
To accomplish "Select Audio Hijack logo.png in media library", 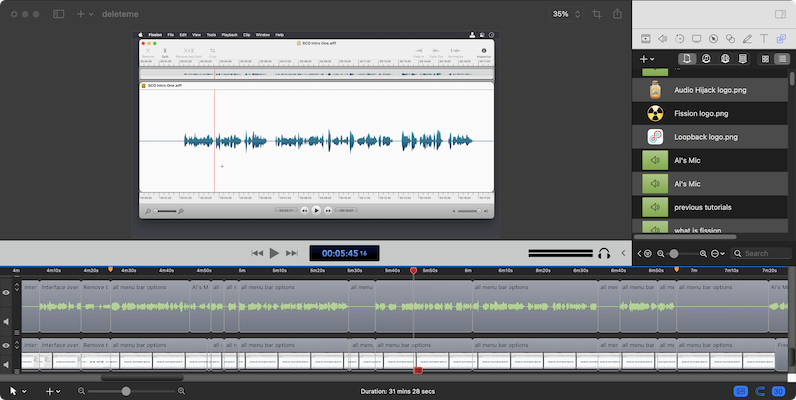I will 710,90.
